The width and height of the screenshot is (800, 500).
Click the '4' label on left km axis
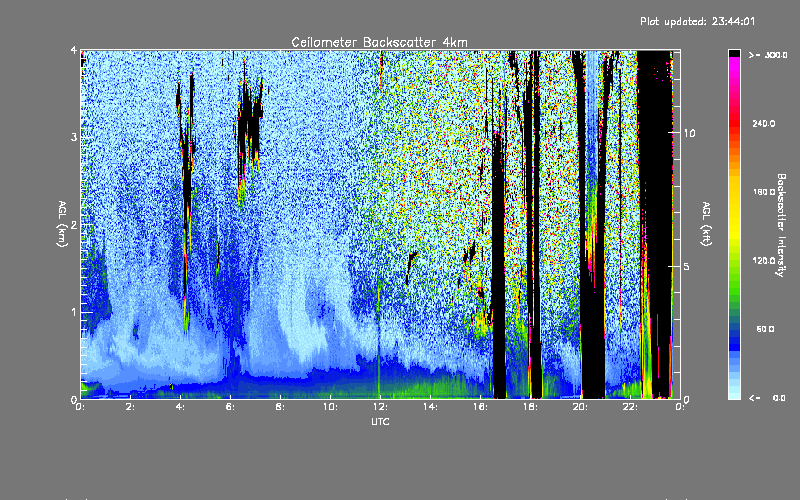pyautogui.click(x=74, y=50)
